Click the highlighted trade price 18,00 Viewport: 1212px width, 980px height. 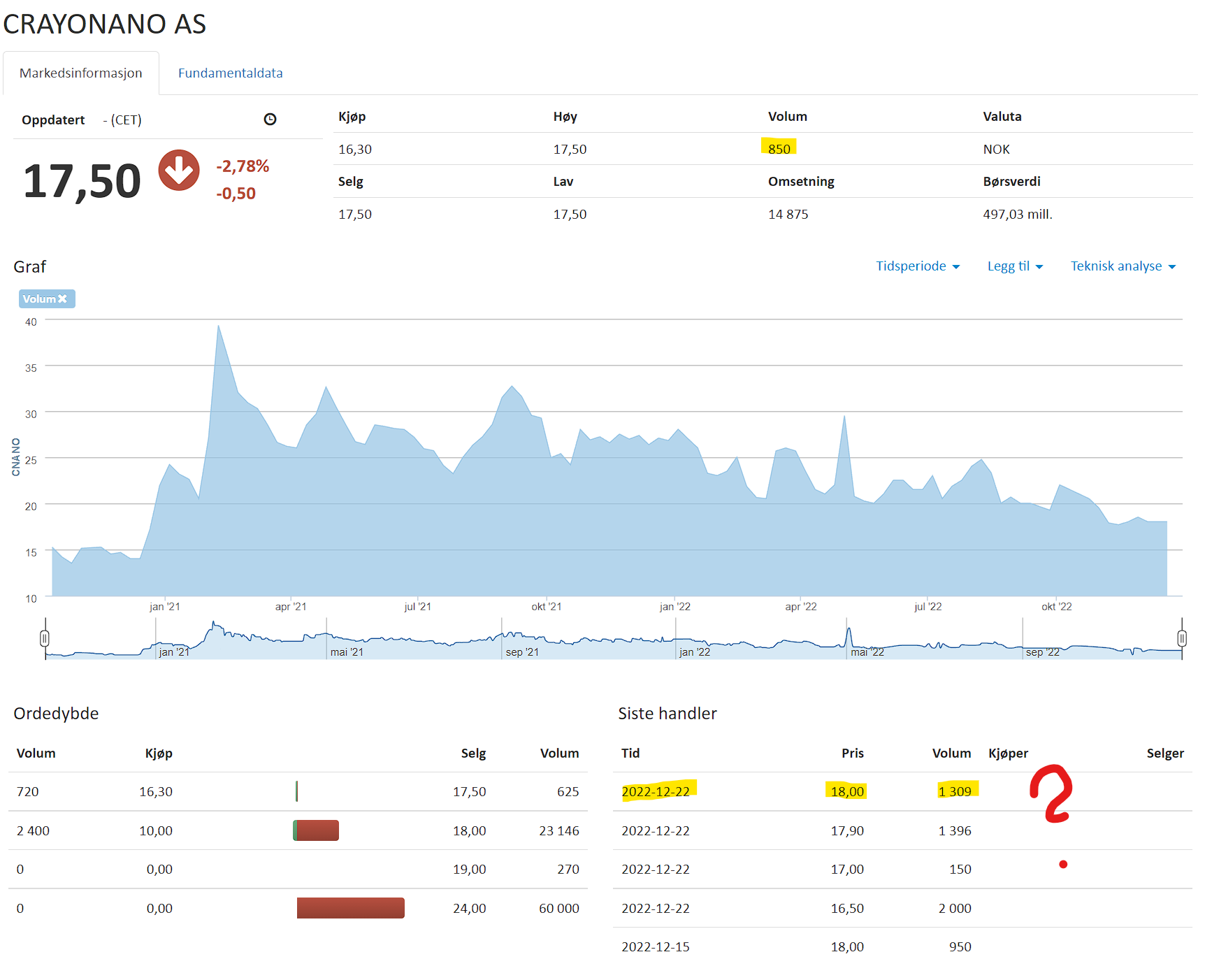pyautogui.click(x=847, y=791)
